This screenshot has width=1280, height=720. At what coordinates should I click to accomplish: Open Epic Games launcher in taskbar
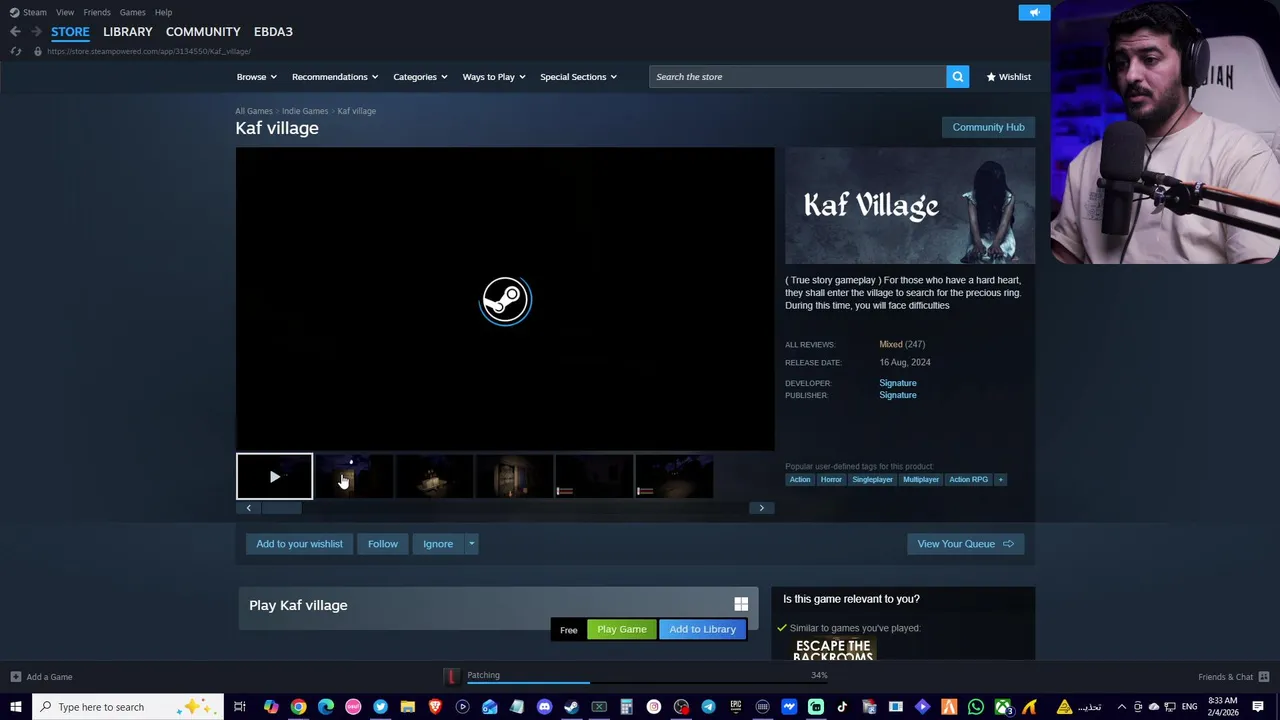(x=736, y=707)
